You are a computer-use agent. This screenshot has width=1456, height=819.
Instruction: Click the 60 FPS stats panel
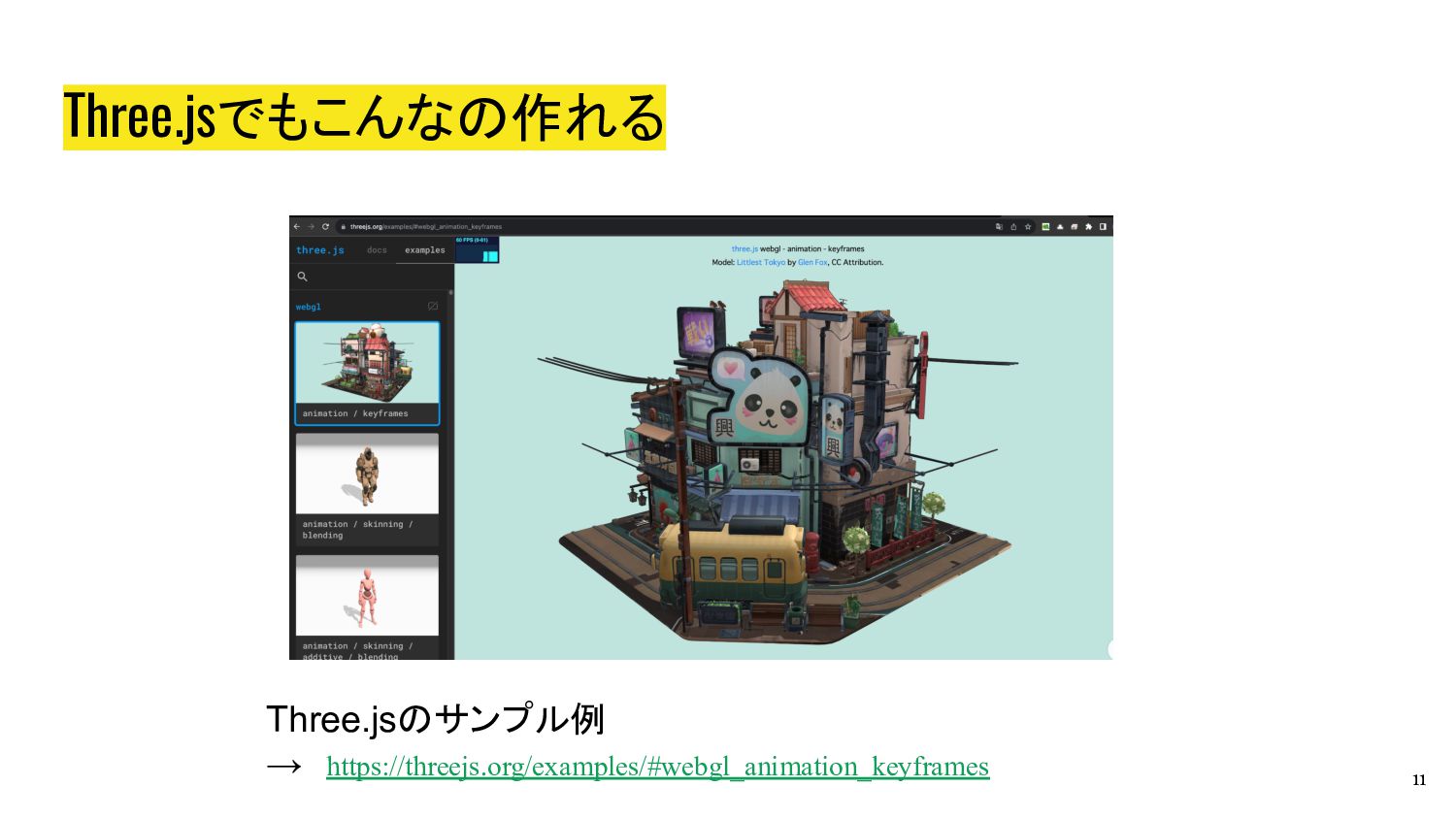pos(477,249)
